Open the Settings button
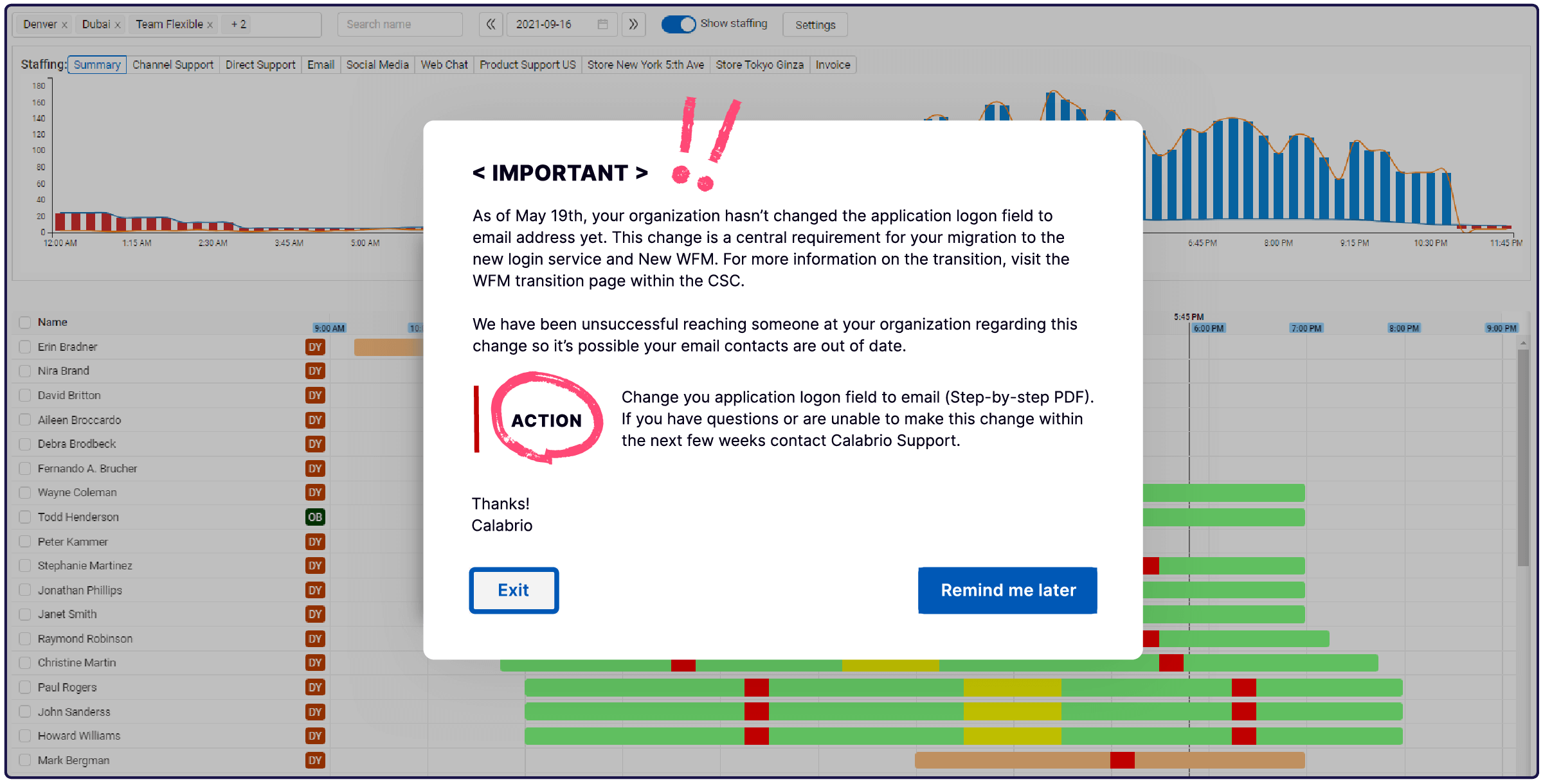The width and height of the screenshot is (1543, 784). (x=815, y=24)
